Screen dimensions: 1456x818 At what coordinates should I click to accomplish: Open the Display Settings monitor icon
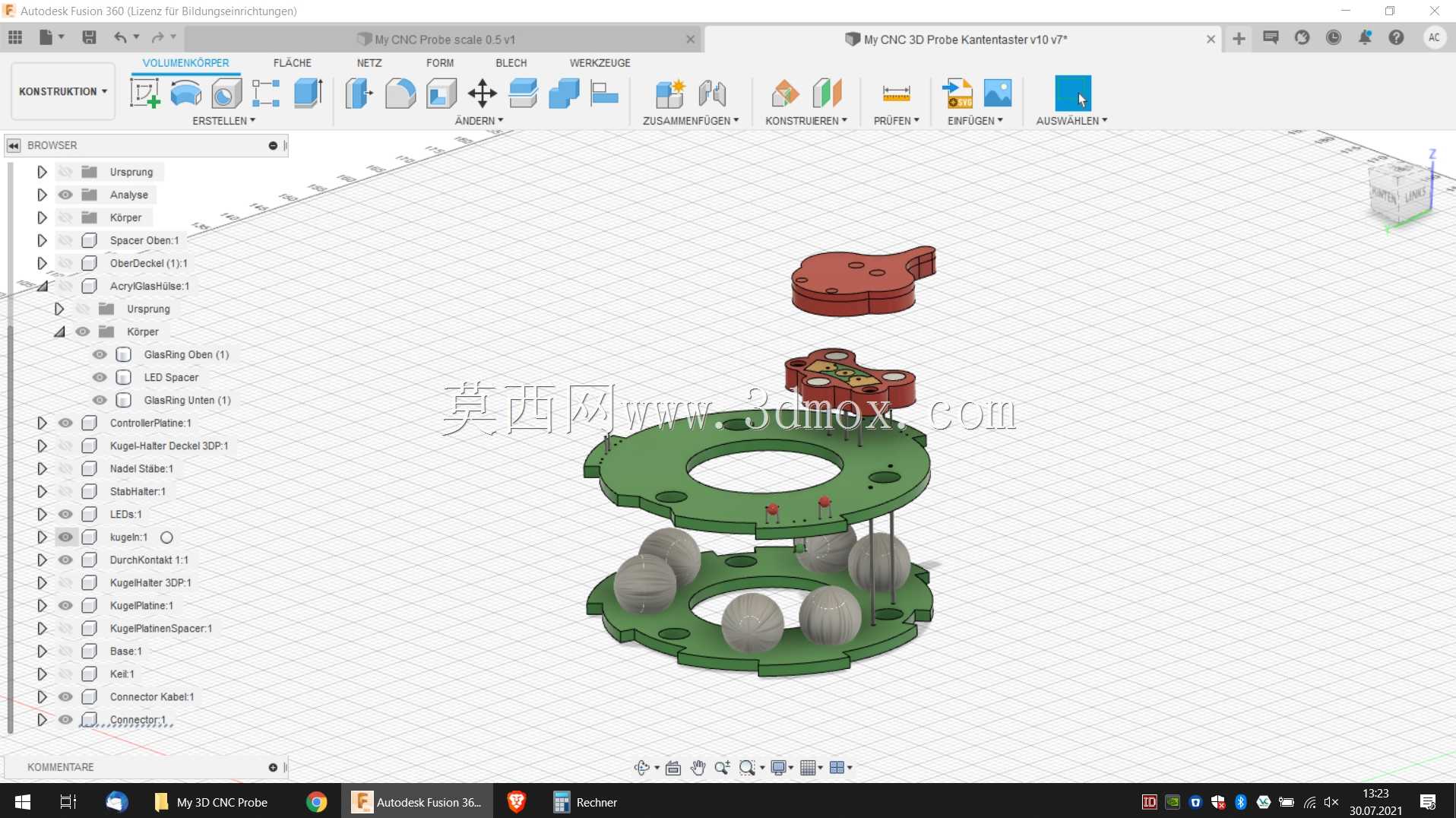pos(778,768)
